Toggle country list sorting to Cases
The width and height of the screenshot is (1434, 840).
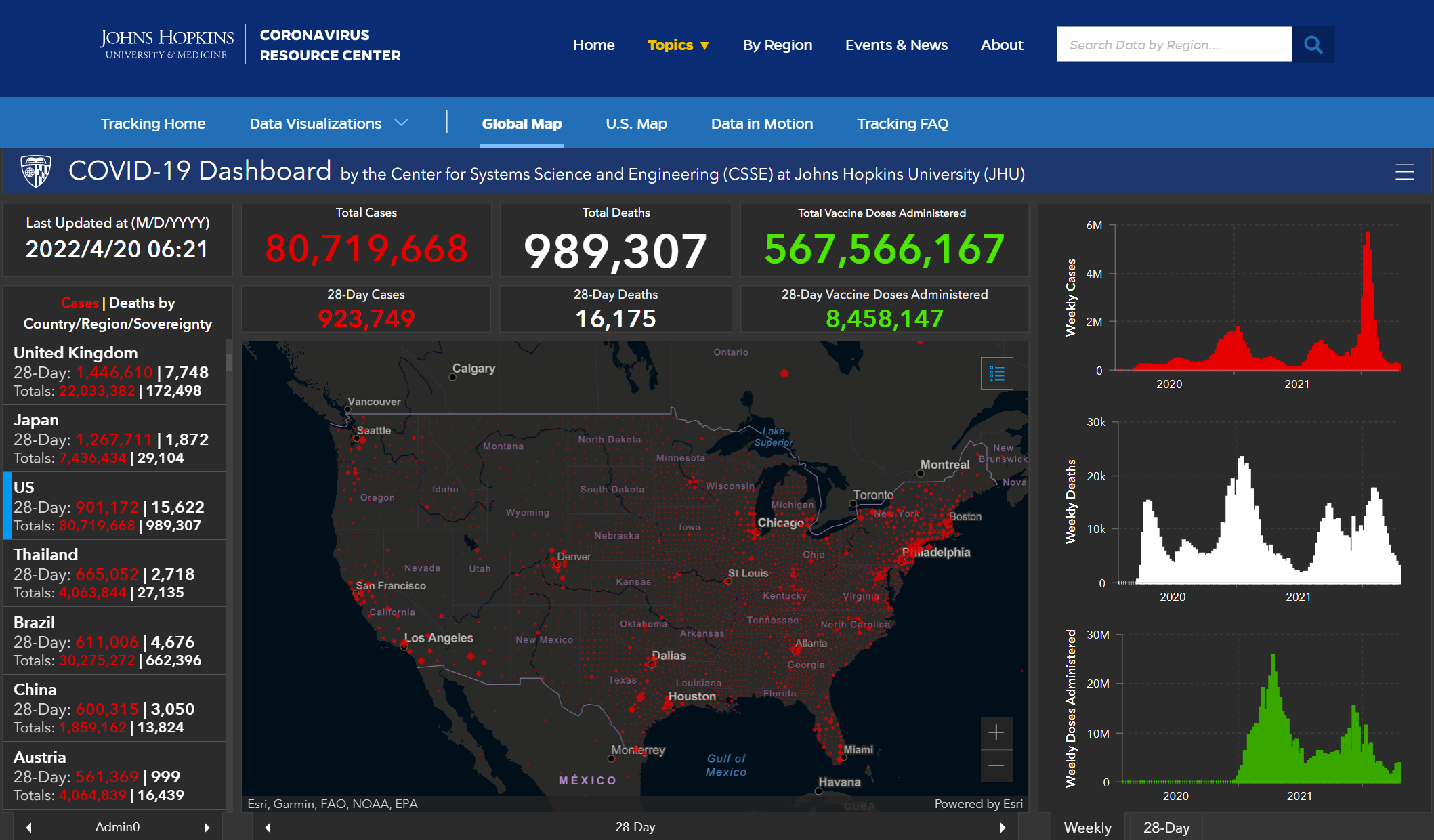79,303
